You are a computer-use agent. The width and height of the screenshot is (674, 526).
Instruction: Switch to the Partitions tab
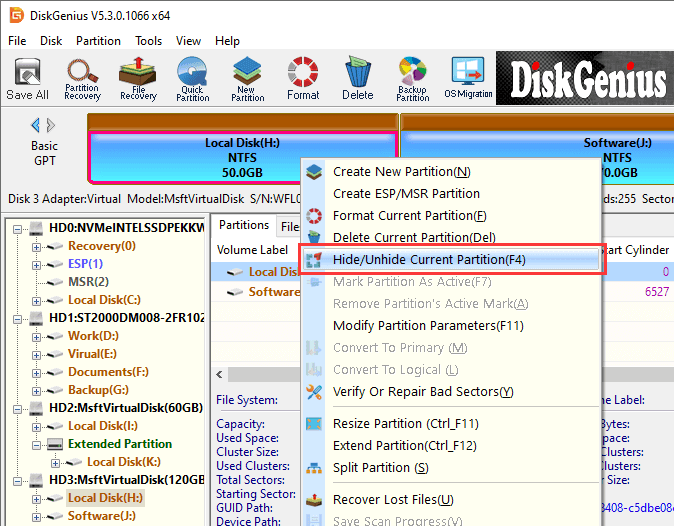pyautogui.click(x=244, y=225)
